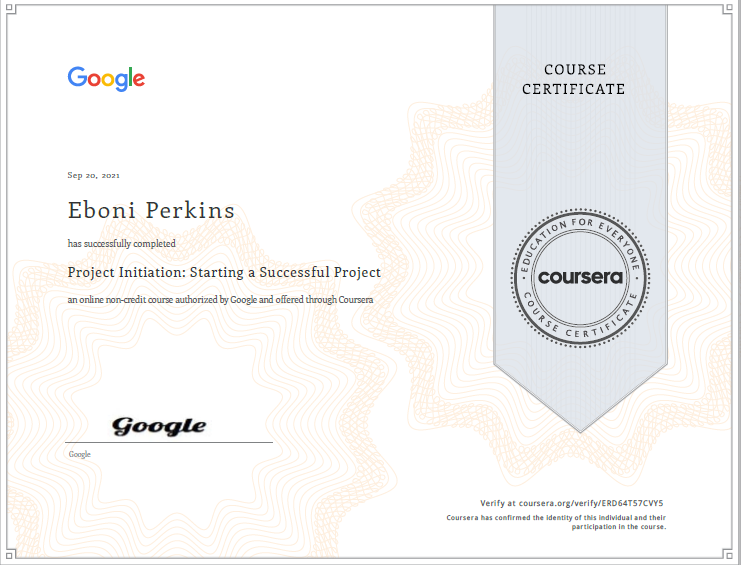Image resolution: width=741 pixels, height=565 pixels.
Task: Click the Coursera circular seal
Action: pyautogui.click(x=580, y=278)
